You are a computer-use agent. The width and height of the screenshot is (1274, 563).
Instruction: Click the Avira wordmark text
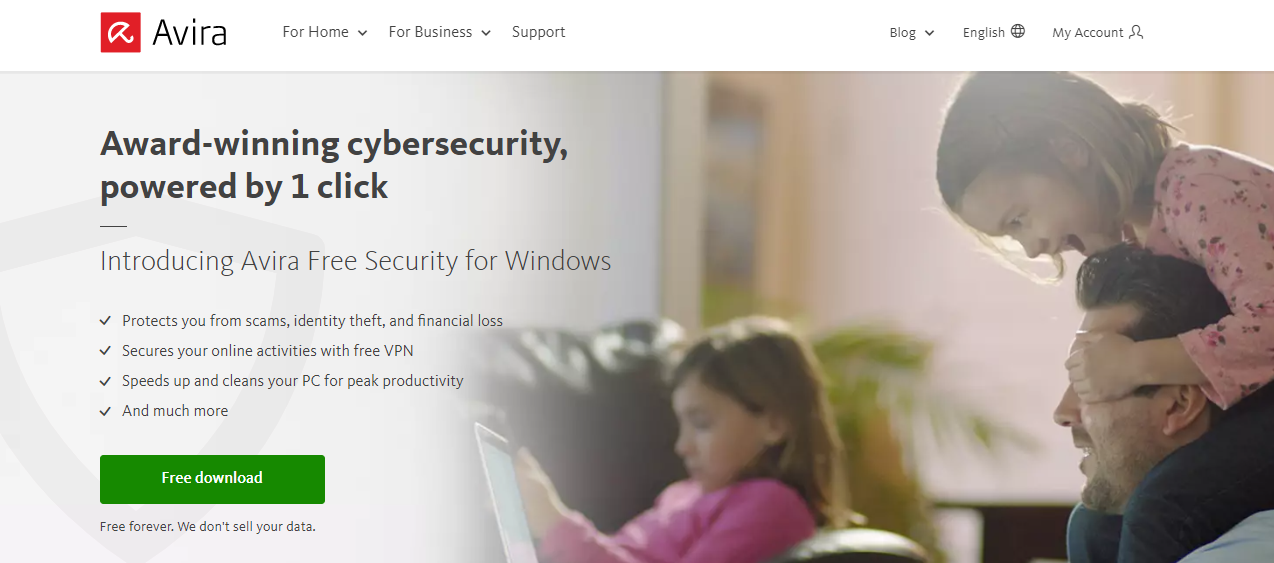pyautogui.click(x=189, y=33)
